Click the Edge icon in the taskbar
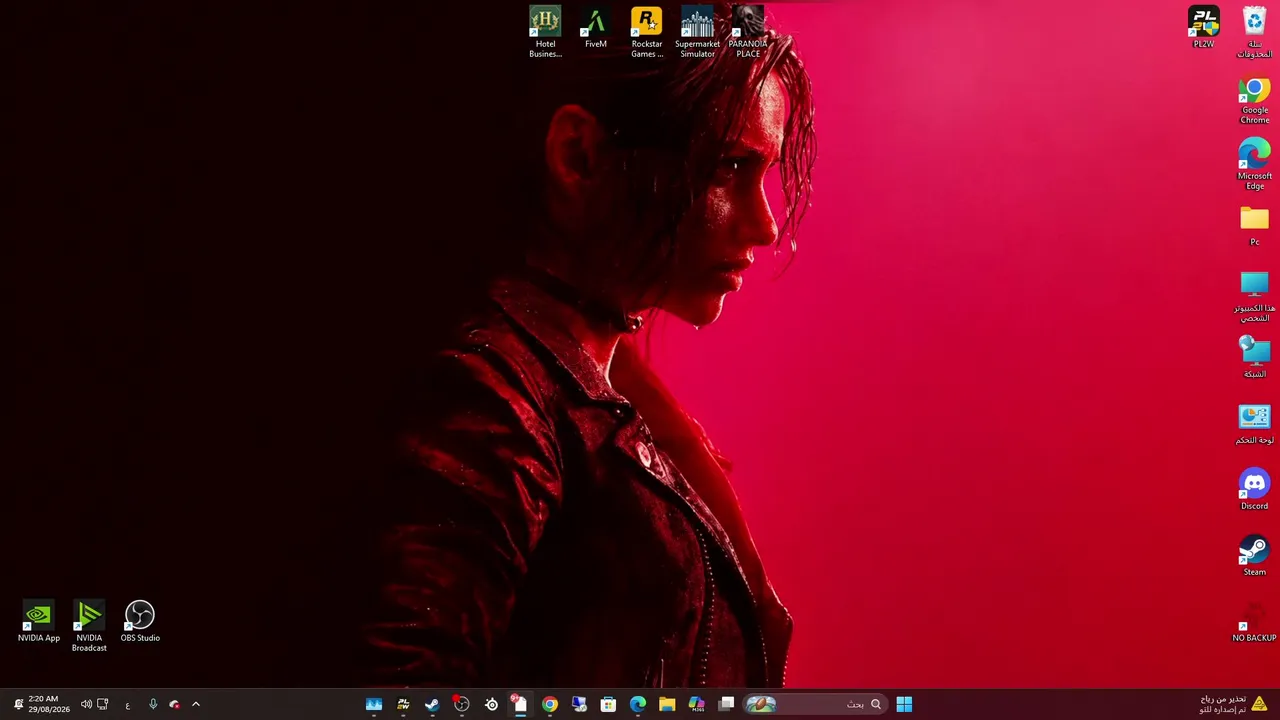The height and width of the screenshot is (720, 1280). point(637,704)
